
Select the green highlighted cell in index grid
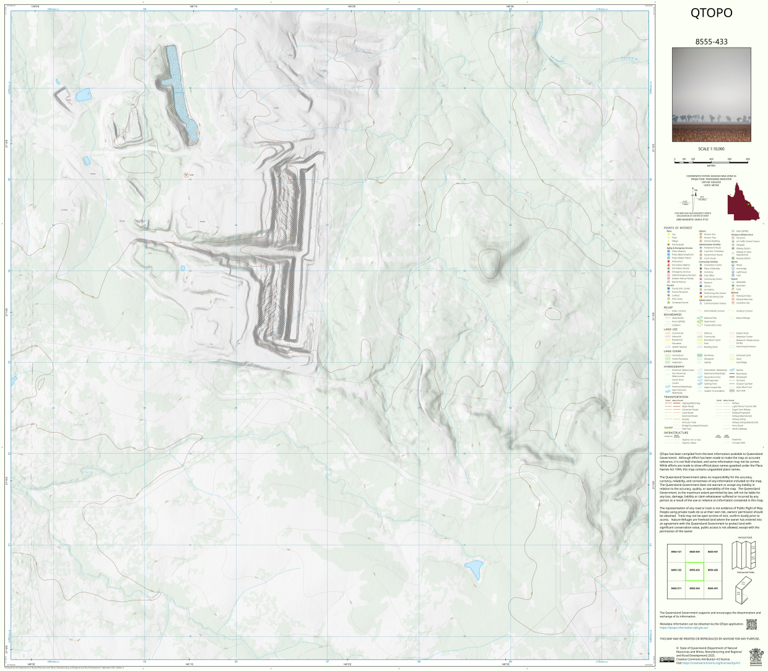pos(694,571)
